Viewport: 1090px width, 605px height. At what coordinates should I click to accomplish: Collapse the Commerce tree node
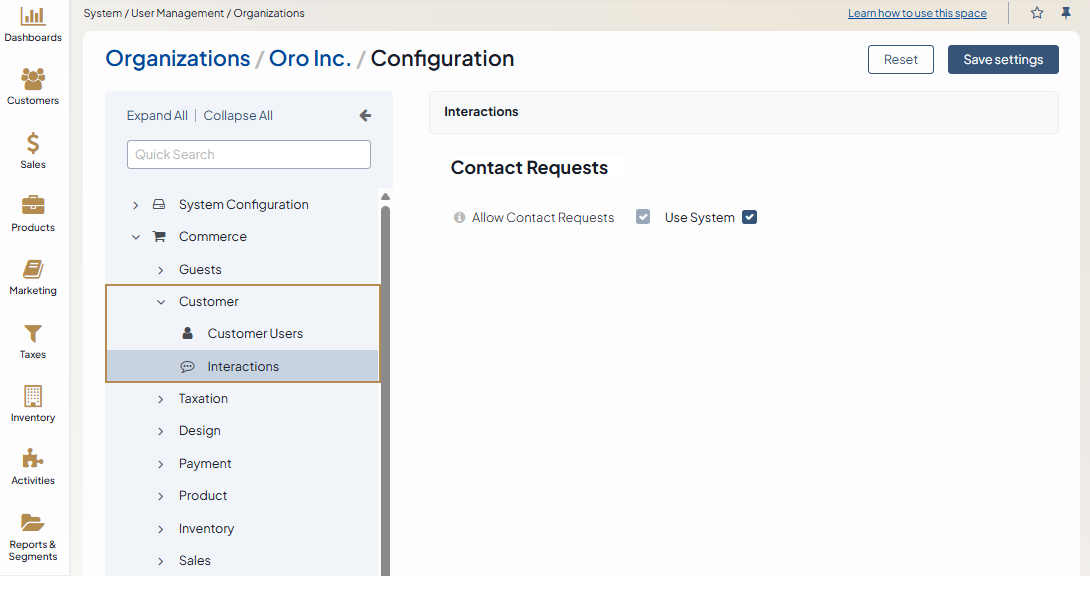point(136,237)
